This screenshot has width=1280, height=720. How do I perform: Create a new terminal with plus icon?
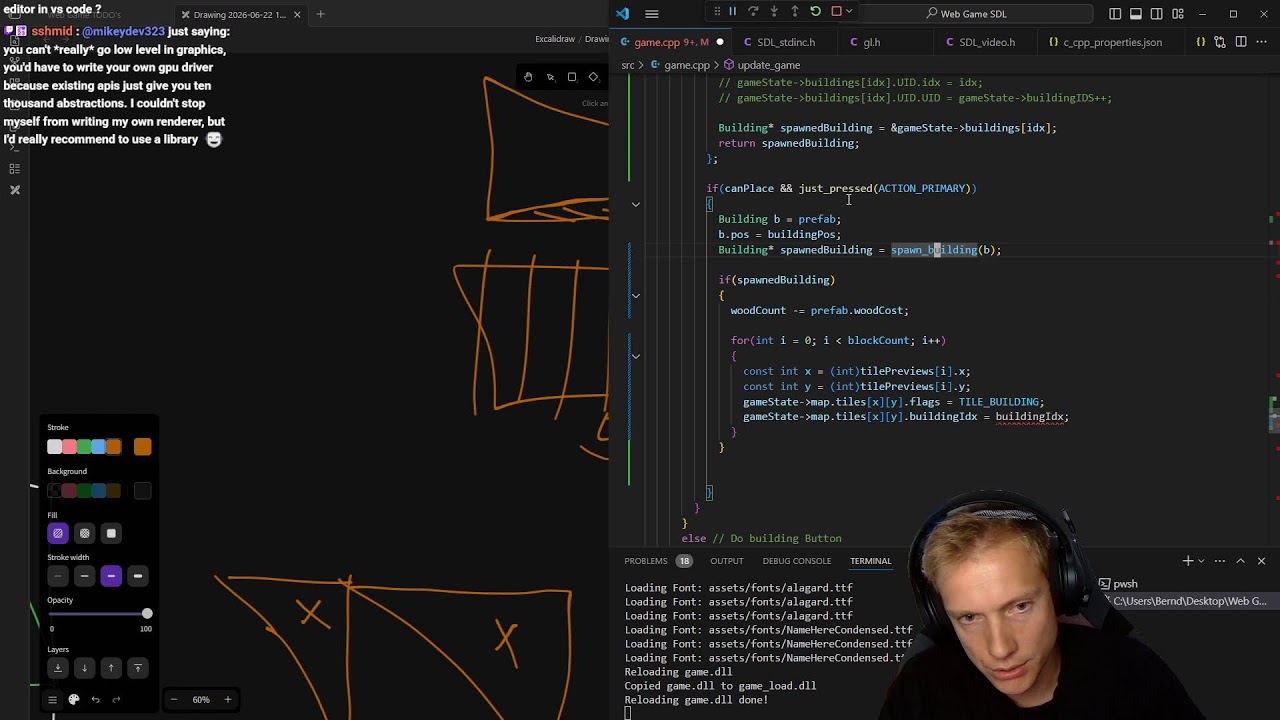click(x=1188, y=561)
